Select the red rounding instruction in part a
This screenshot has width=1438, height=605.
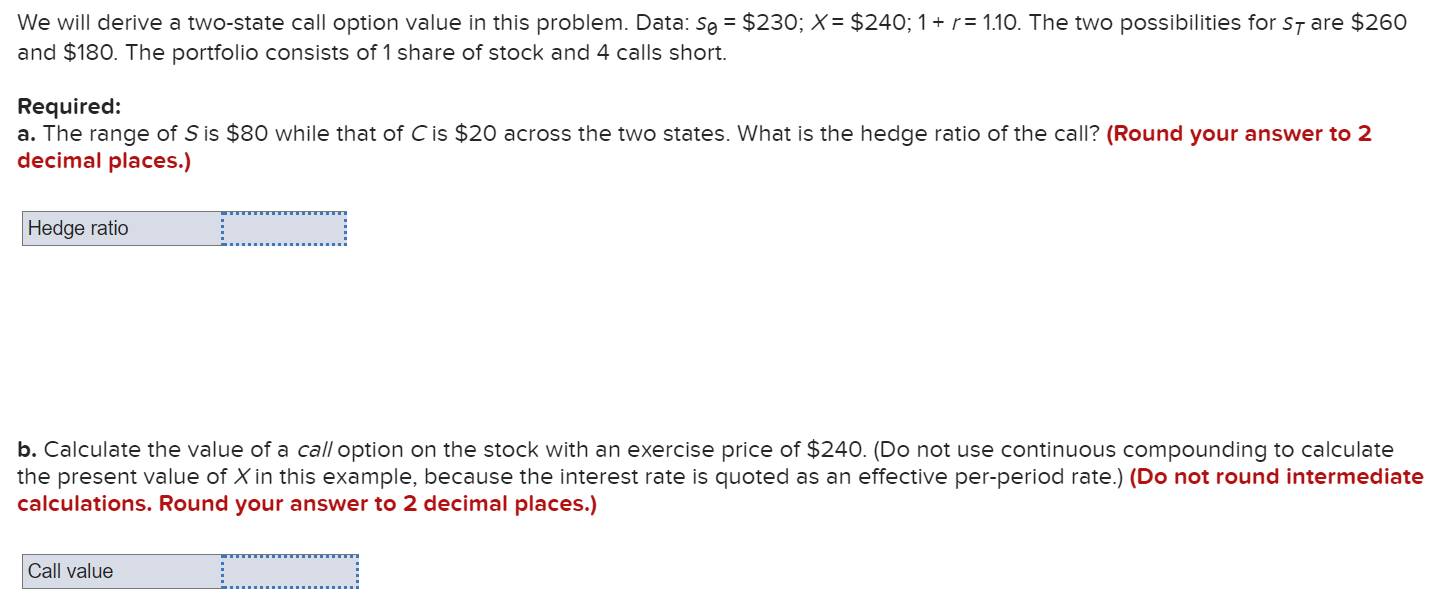[x=1240, y=133]
